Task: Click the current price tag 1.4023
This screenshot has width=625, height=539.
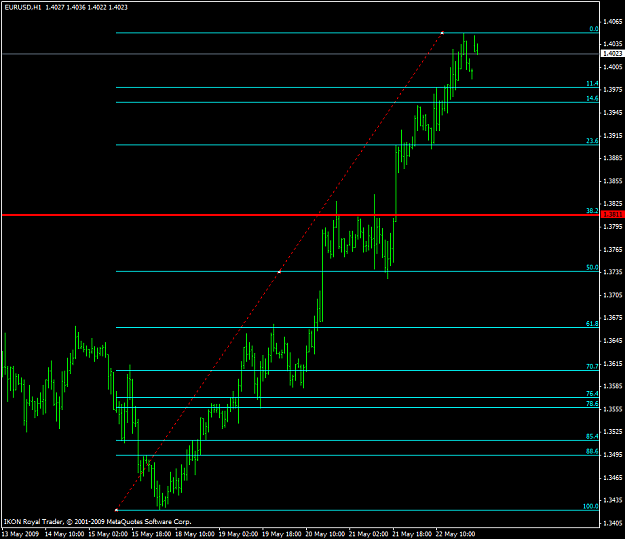Action: pos(612,53)
